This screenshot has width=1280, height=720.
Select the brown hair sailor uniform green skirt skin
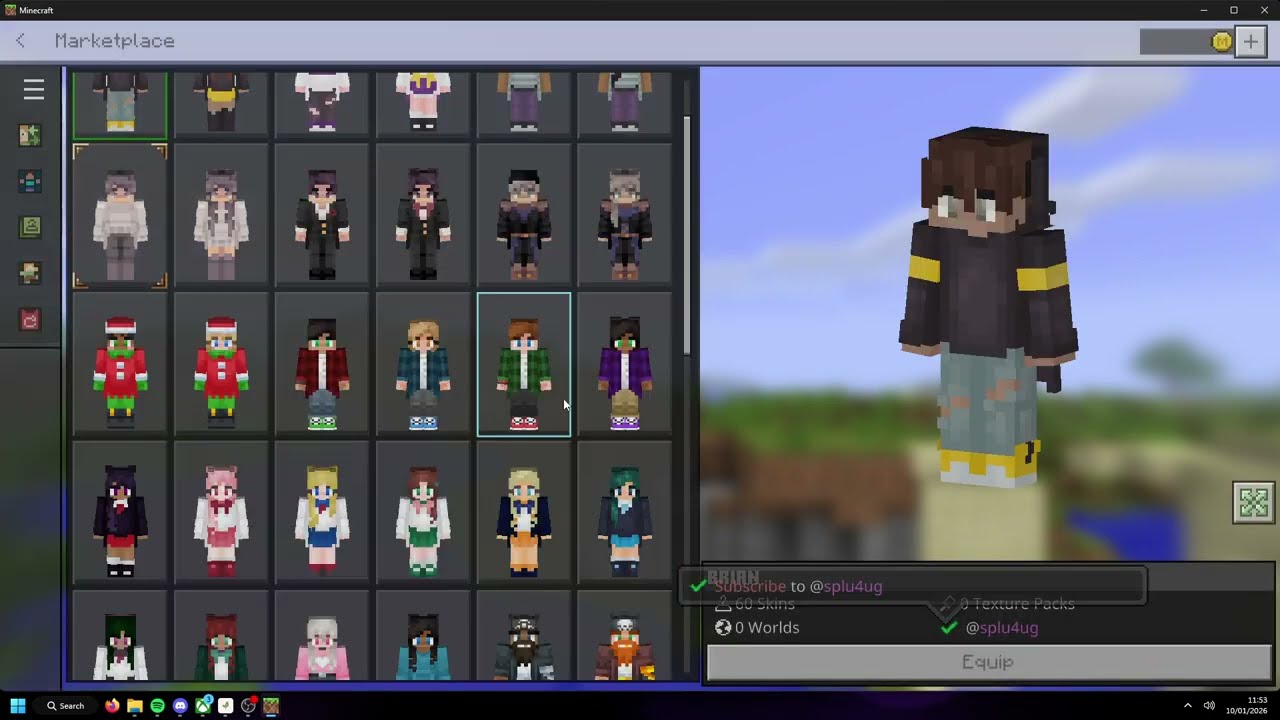(423, 514)
